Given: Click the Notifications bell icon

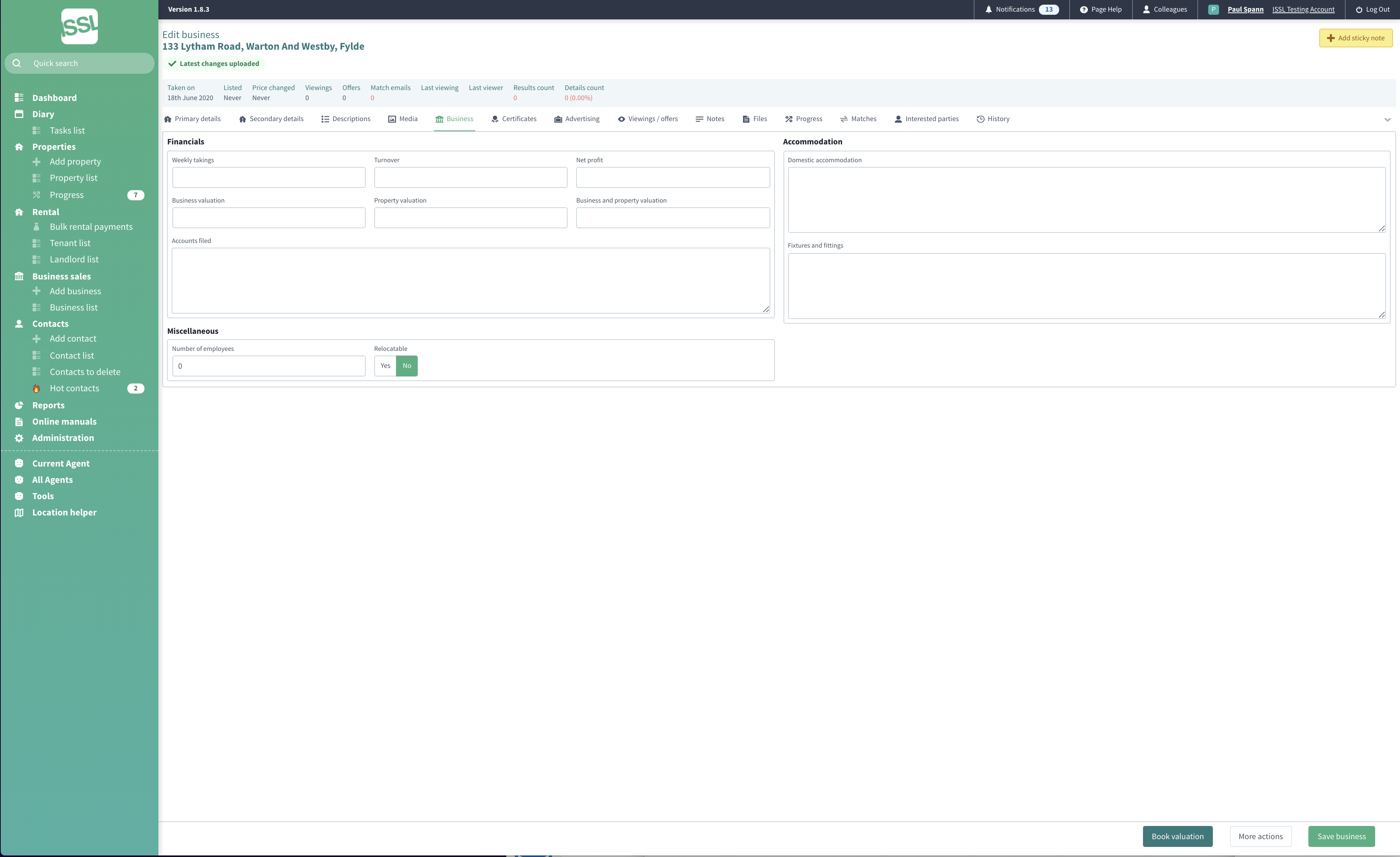Looking at the screenshot, I should [x=988, y=10].
